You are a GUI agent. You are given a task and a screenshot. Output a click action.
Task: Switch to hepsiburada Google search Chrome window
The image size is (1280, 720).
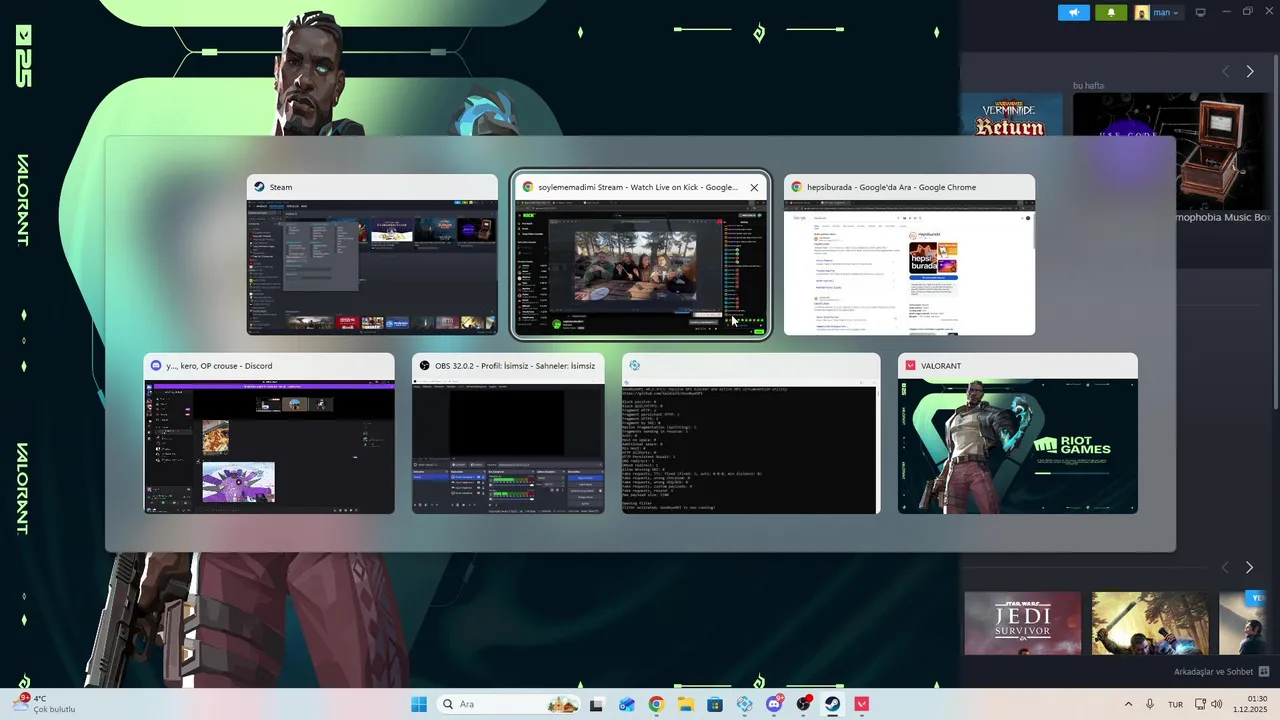pos(909,255)
